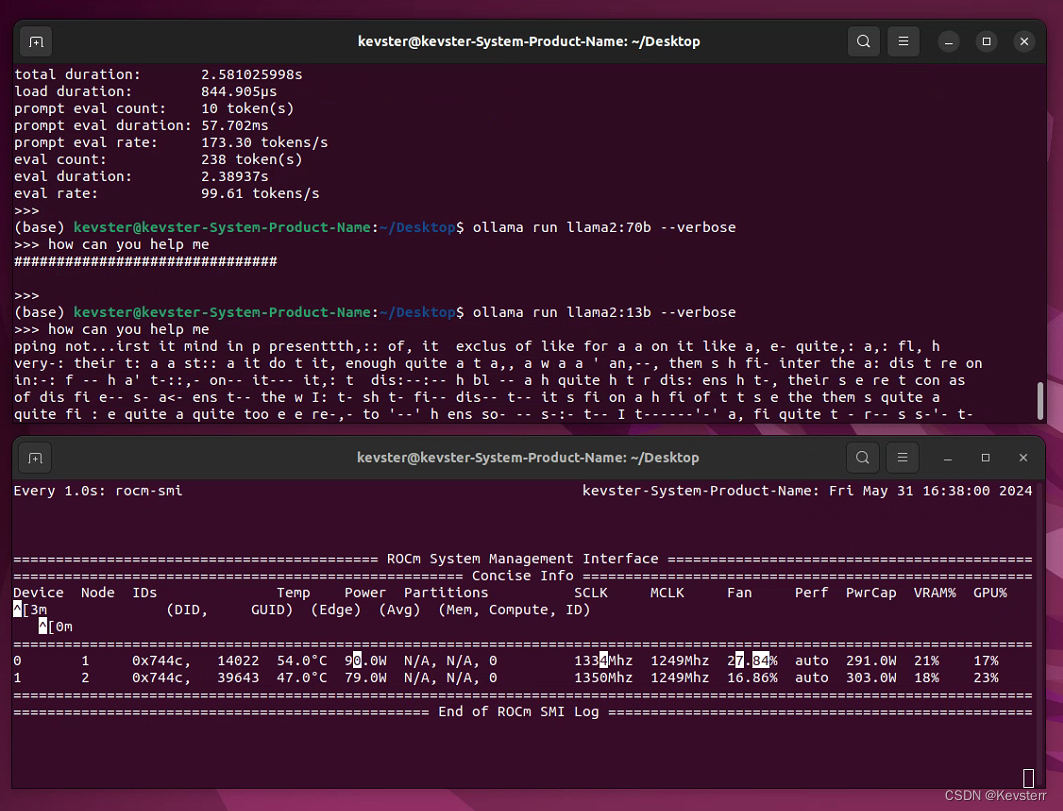Image resolution: width=1063 pixels, height=811 pixels.
Task: Click the 'Fri May 31 16:38:00 2024' timestamp
Action: coord(931,490)
